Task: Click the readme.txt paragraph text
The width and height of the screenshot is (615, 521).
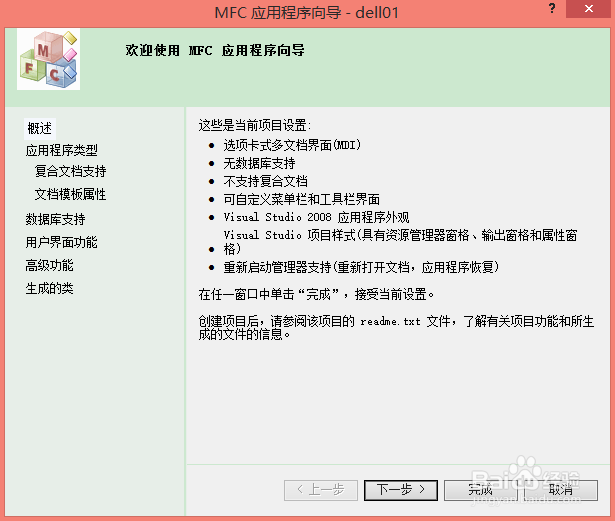Action: [x=396, y=328]
